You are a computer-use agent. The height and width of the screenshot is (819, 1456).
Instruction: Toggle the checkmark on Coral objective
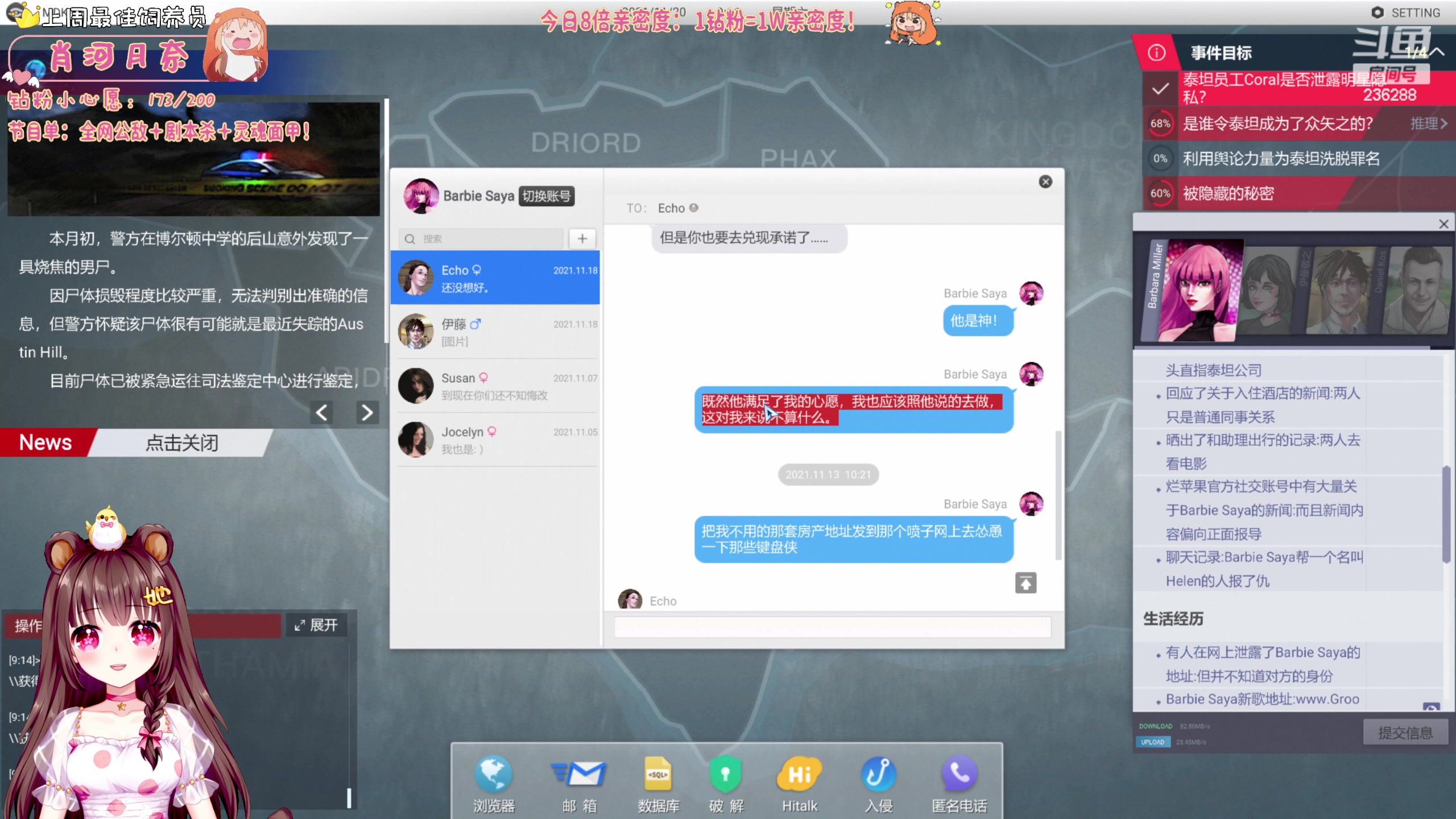pos(1160,89)
